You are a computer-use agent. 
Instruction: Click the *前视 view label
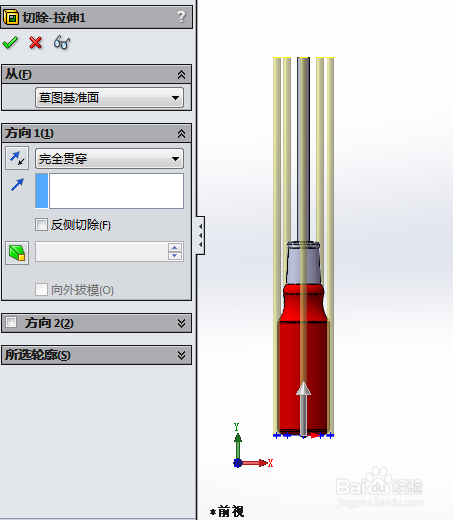click(227, 511)
